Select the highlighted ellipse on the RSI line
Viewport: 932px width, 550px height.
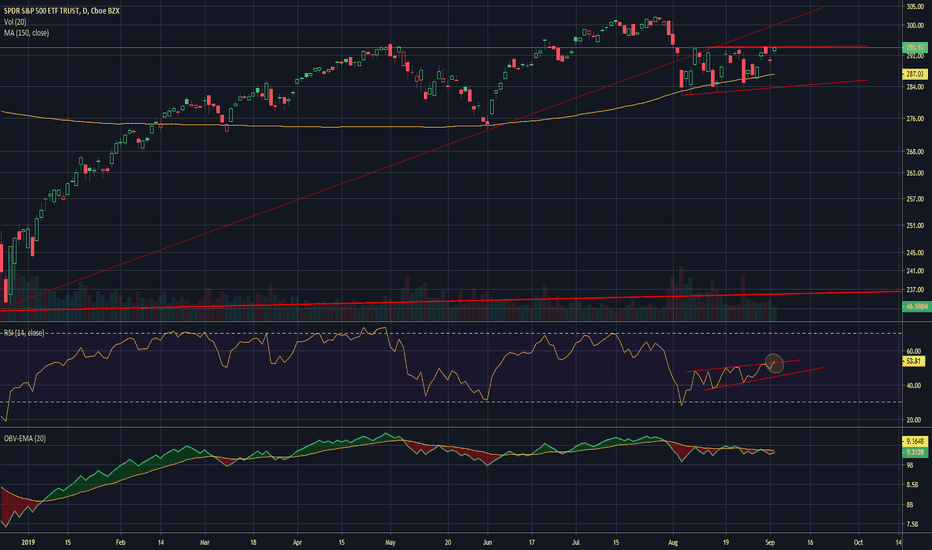(774, 363)
